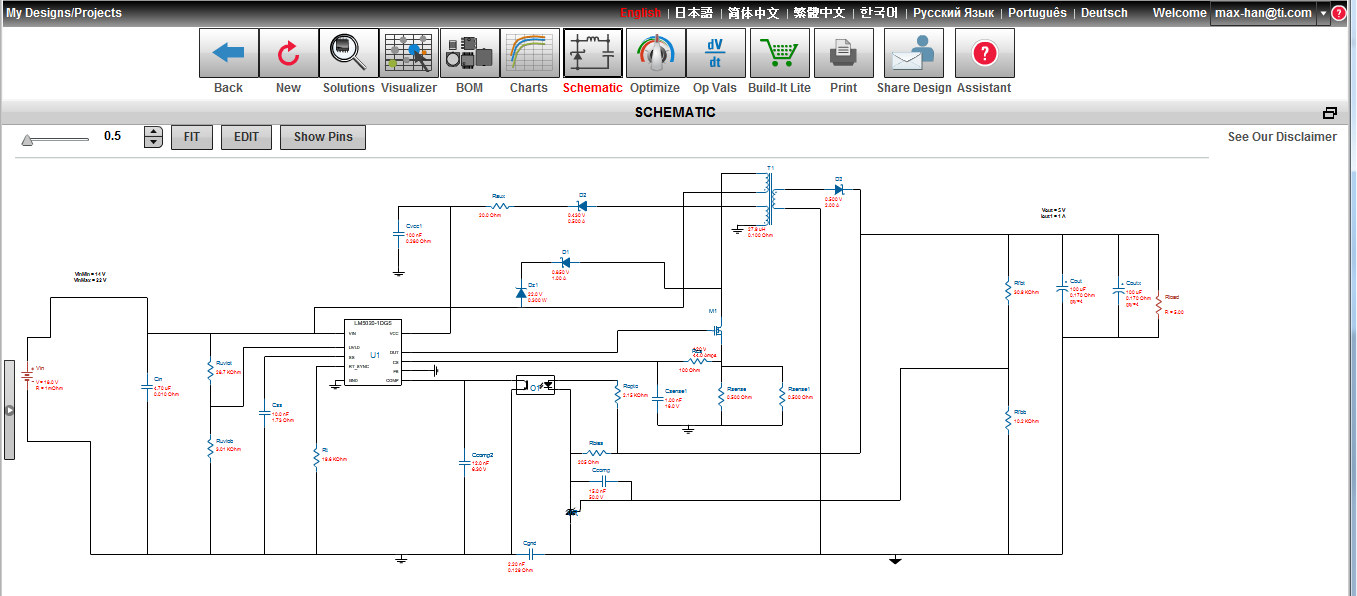
Task: Select the M1 MOSFET component
Action: tap(718, 330)
